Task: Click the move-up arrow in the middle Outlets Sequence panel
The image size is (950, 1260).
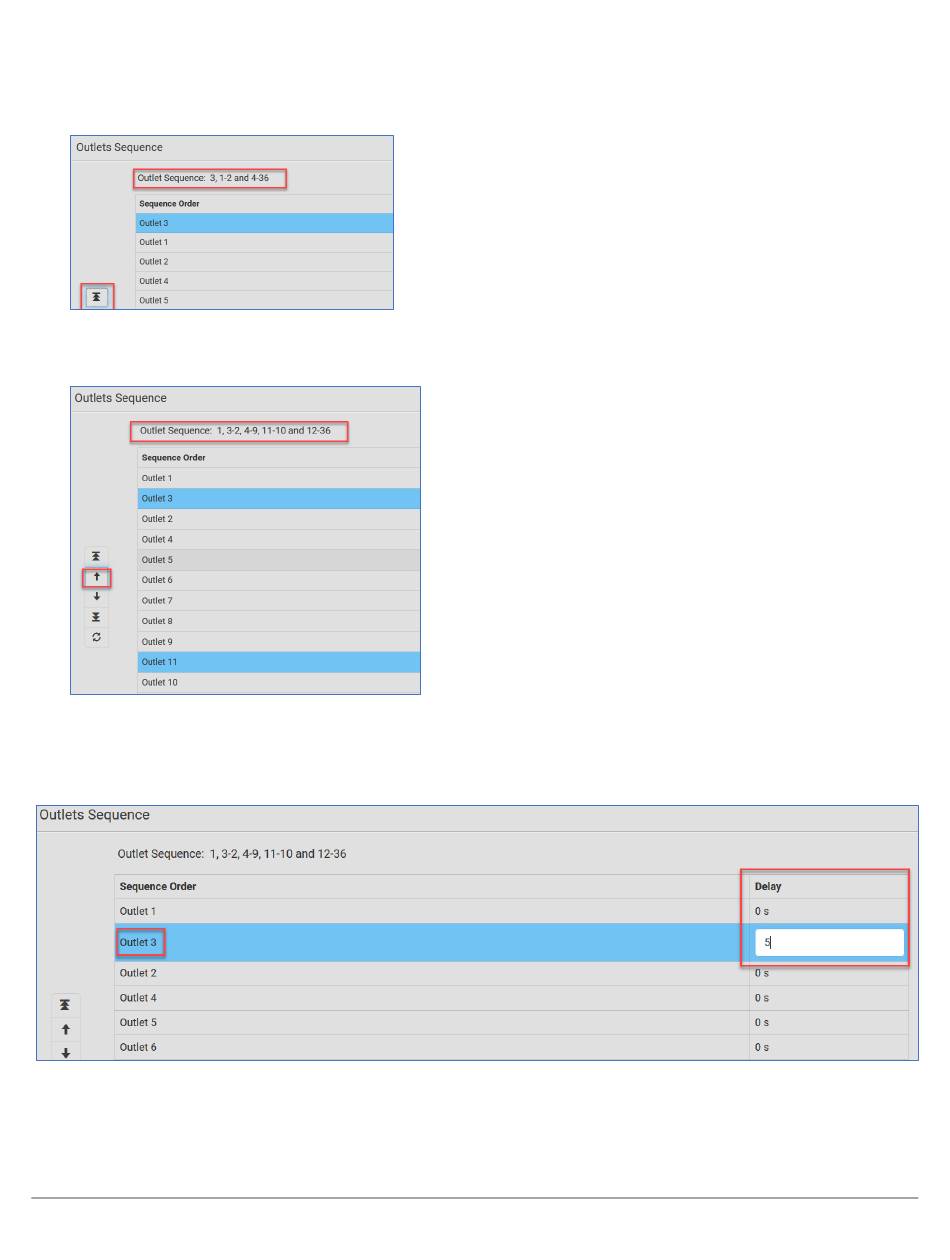Action: (97, 577)
